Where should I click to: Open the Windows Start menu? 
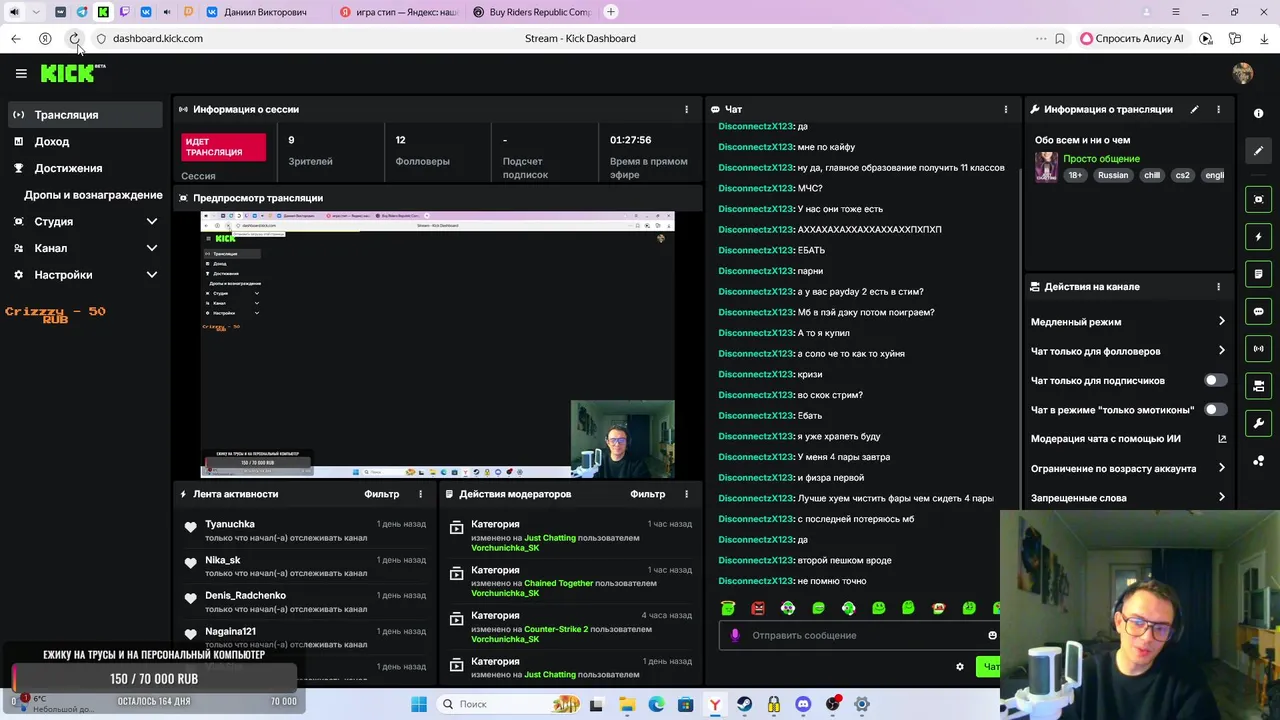pyautogui.click(x=419, y=704)
